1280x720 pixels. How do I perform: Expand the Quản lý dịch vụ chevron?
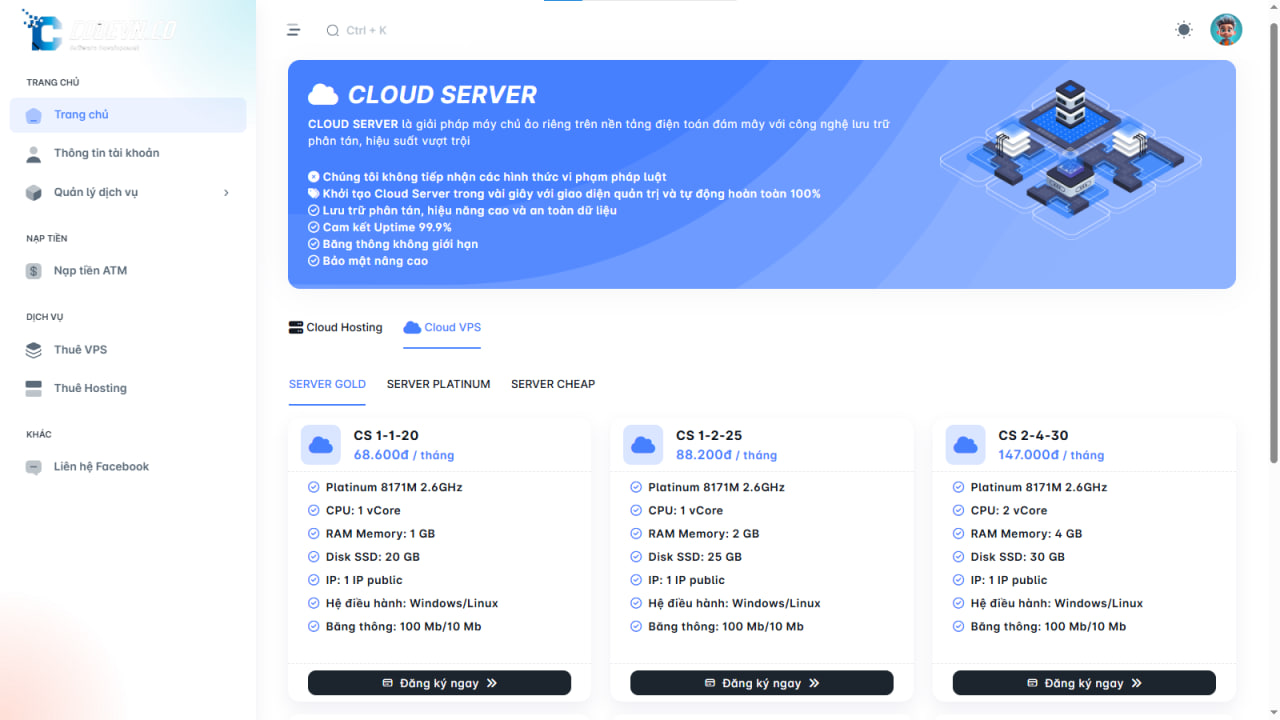[226, 193]
